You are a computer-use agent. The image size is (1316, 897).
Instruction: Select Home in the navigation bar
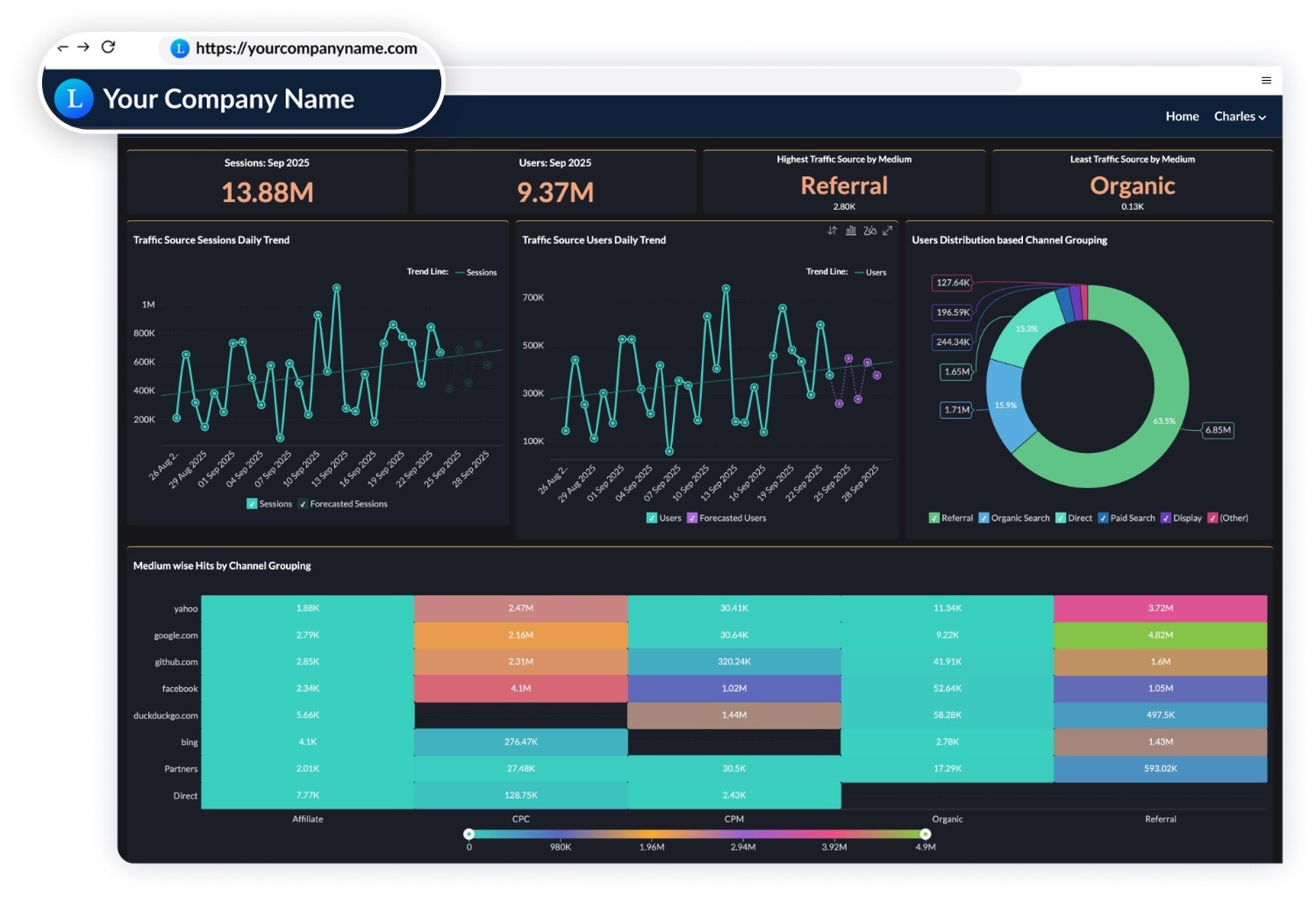point(1182,116)
